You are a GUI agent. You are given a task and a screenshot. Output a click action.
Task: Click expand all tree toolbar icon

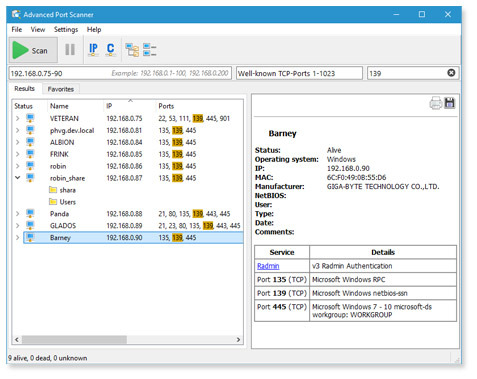(132, 50)
